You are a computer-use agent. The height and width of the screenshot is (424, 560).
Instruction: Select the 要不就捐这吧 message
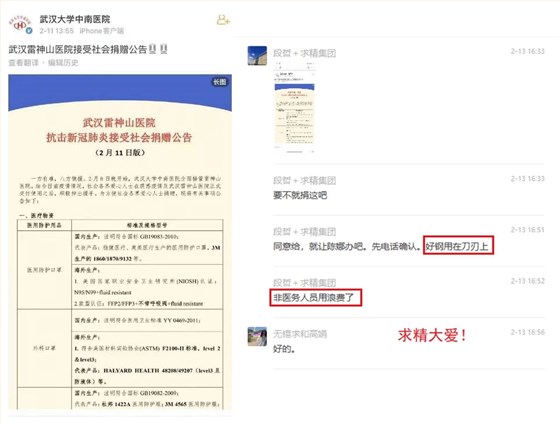tap(300, 195)
